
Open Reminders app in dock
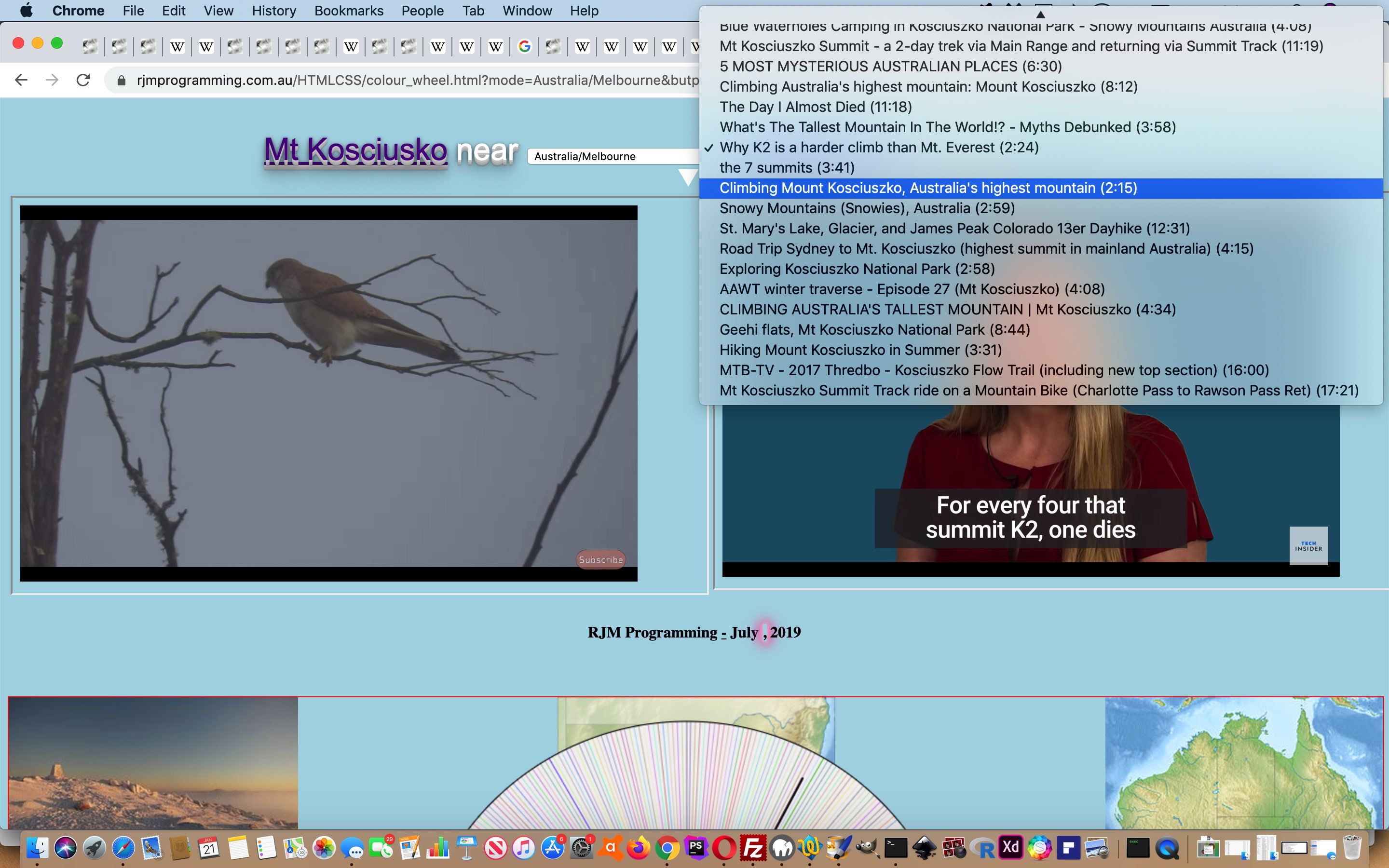click(266, 847)
